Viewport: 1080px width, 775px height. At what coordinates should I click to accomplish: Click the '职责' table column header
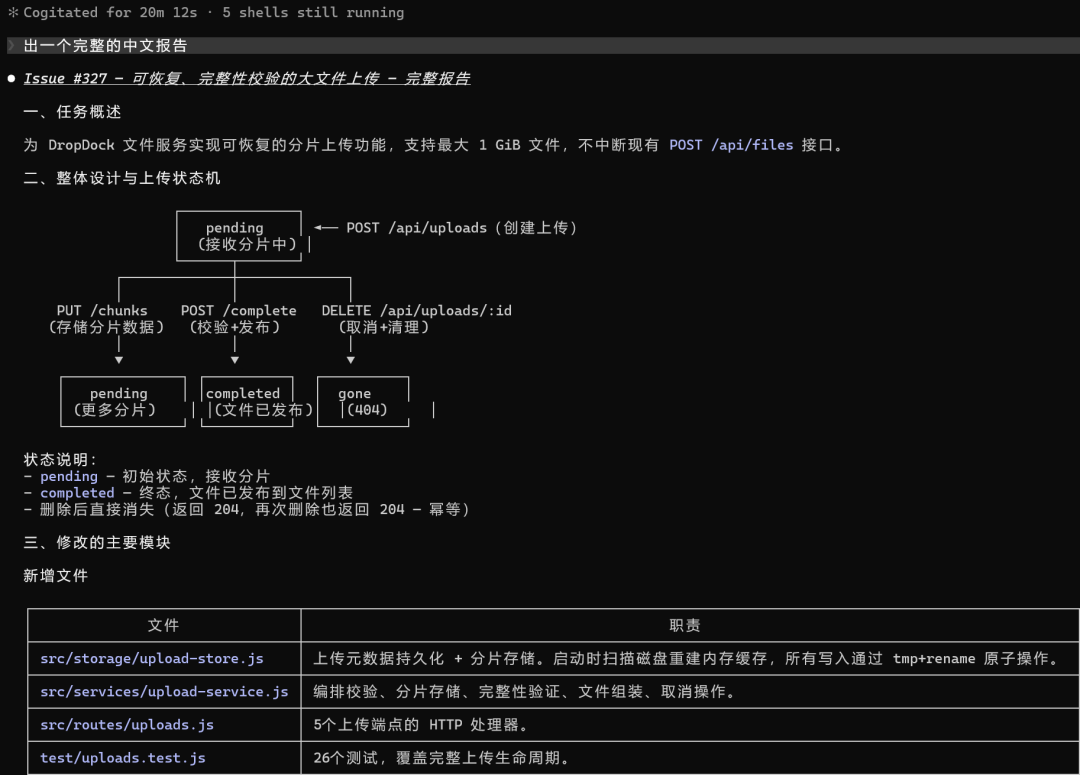tap(685, 625)
